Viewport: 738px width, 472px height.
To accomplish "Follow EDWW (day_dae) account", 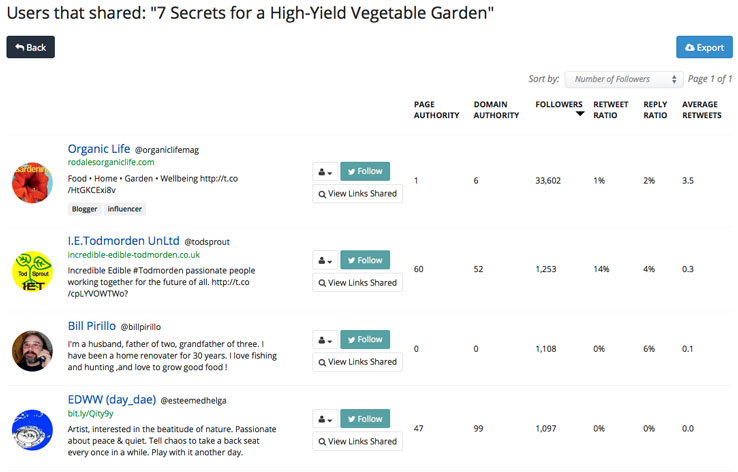I will tap(364, 419).
